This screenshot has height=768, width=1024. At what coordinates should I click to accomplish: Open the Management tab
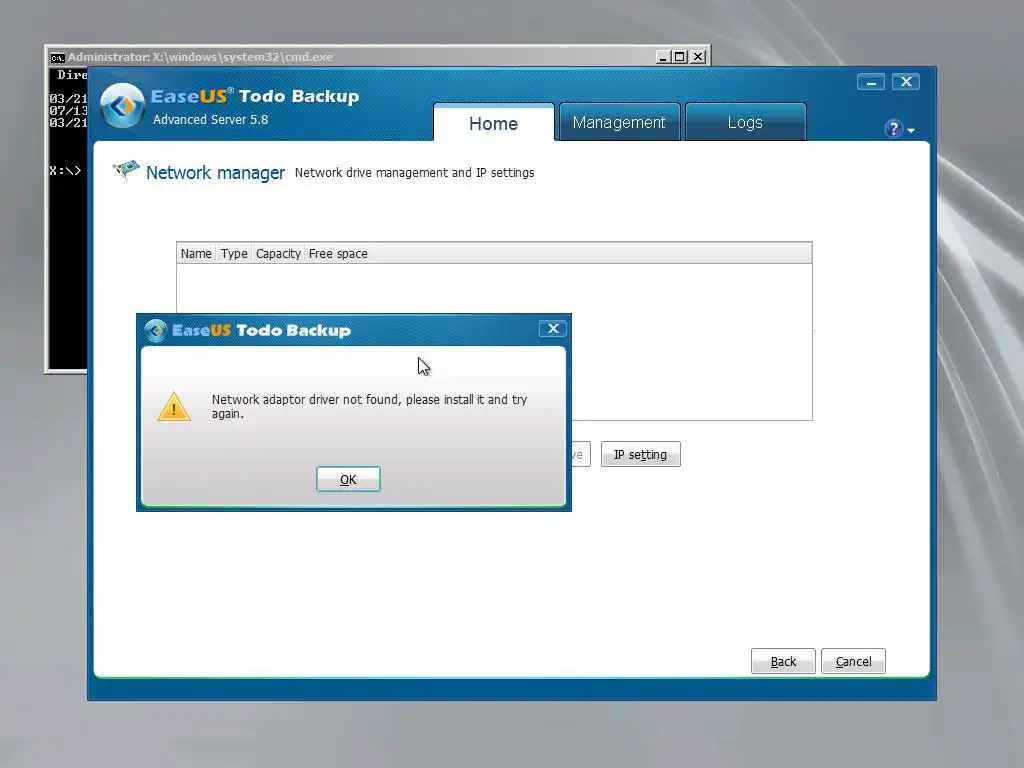coord(619,122)
